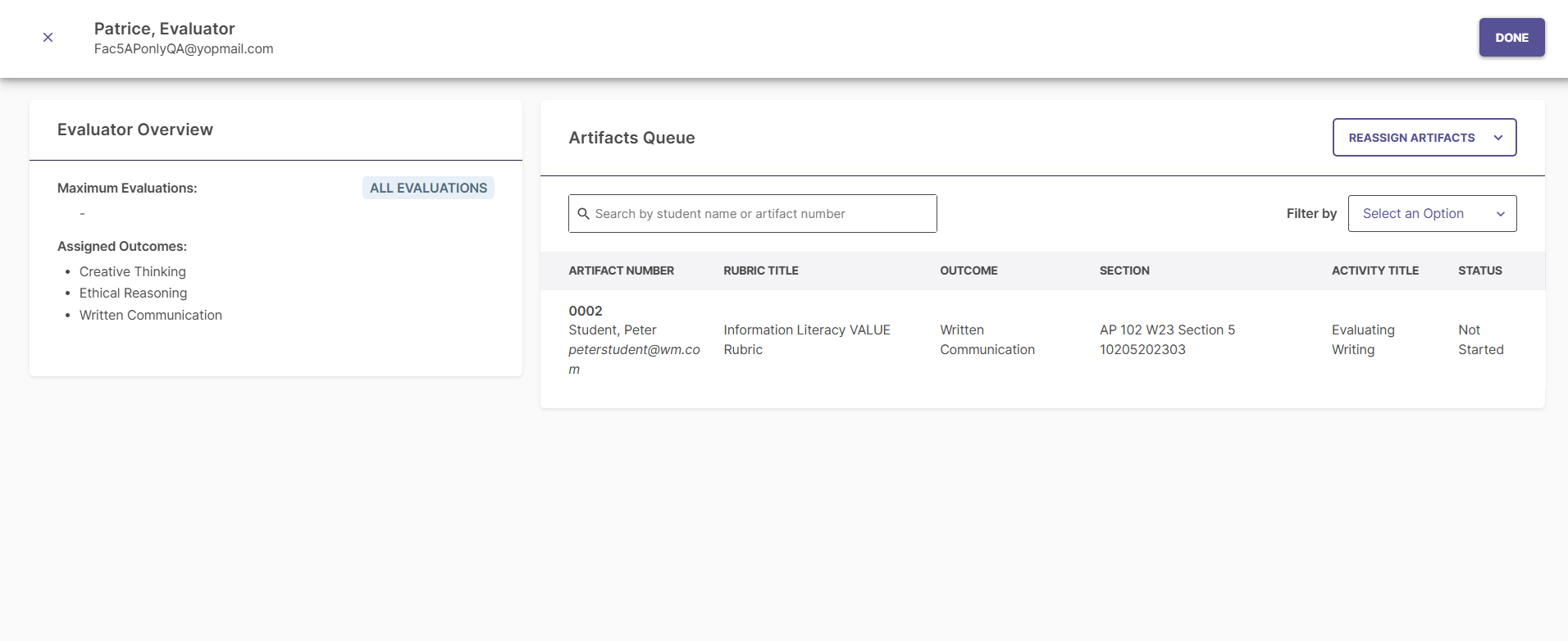Viewport: 1568px width, 641px height.
Task: Click the Artifact Number column header
Action: click(x=621, y=270)
